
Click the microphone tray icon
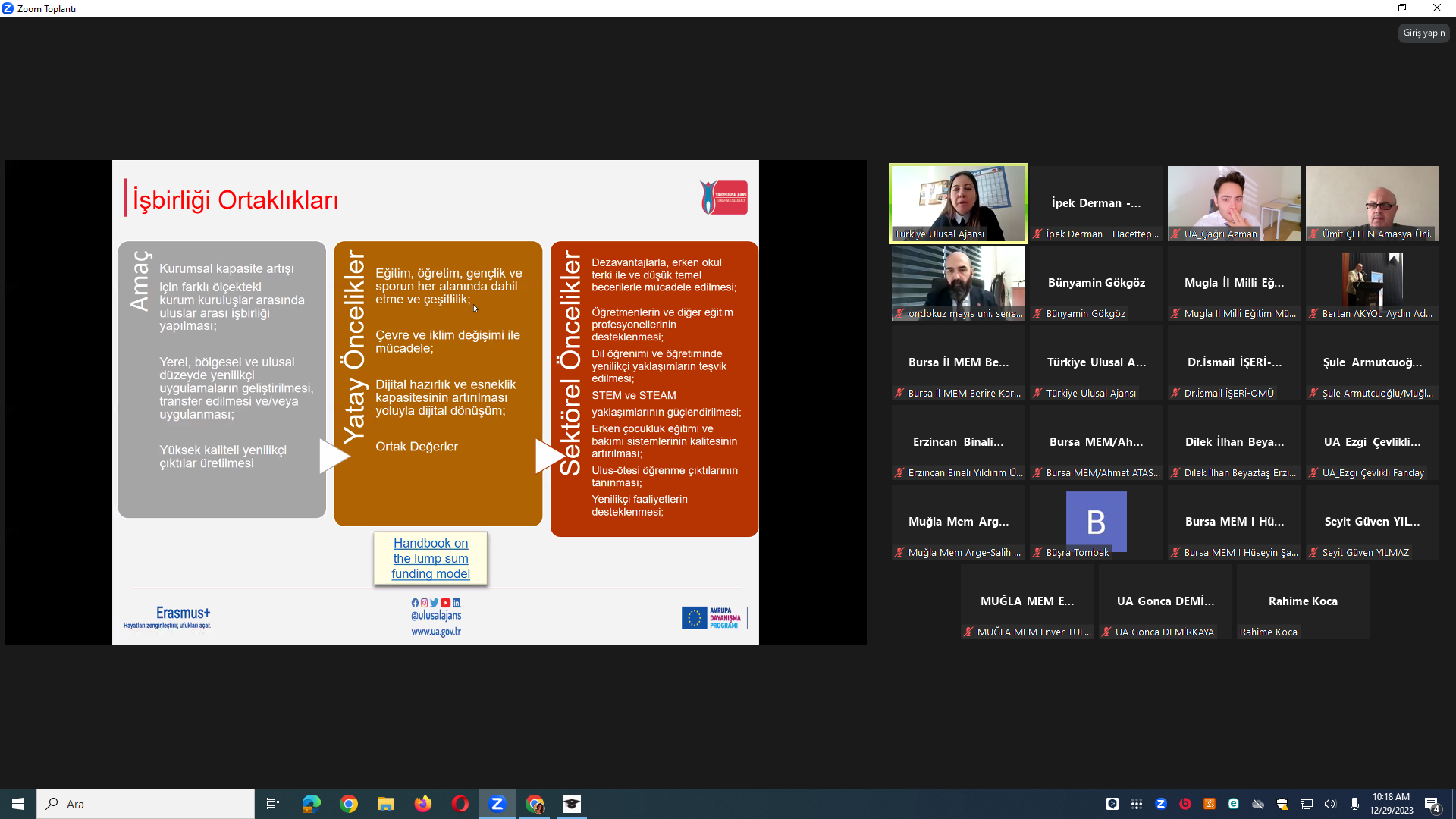coord(1354,804)
